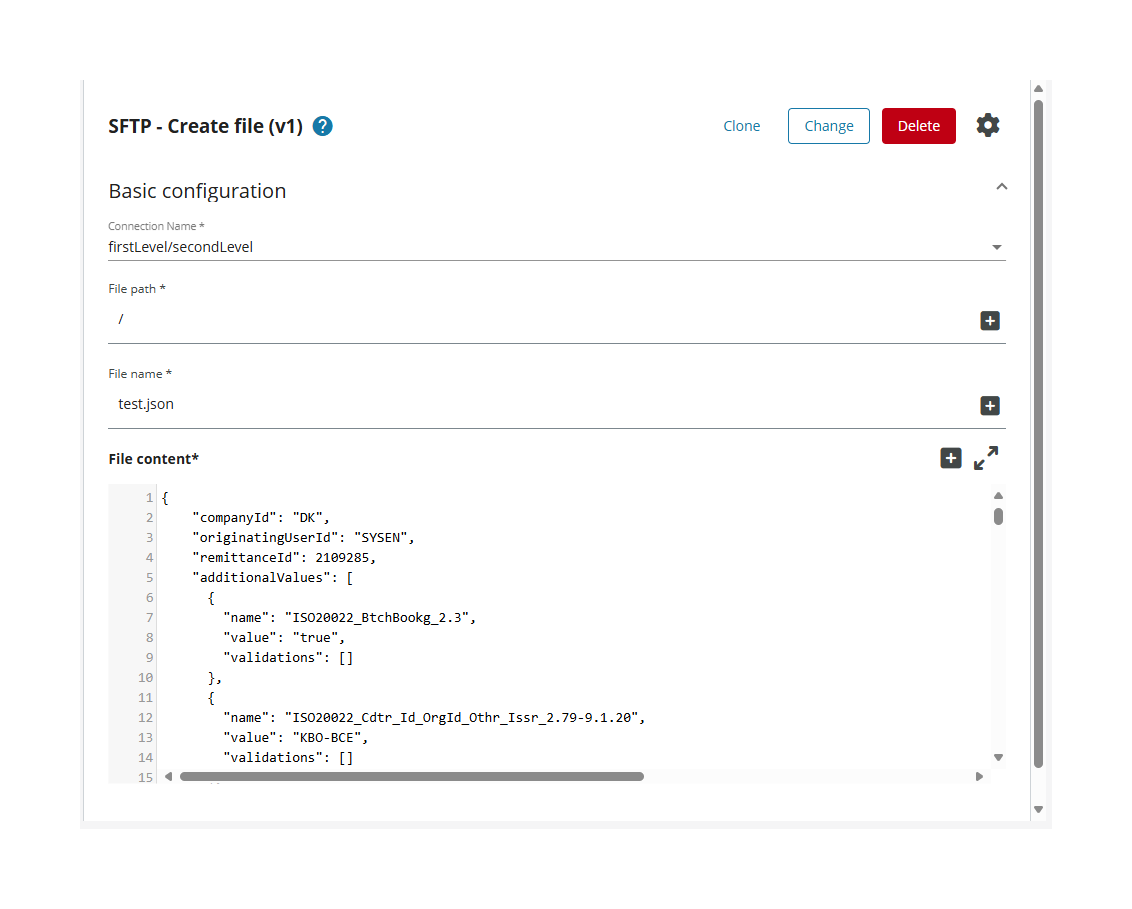
Task: Expand File content editor to fullscreen
Action: coord(986,458)
